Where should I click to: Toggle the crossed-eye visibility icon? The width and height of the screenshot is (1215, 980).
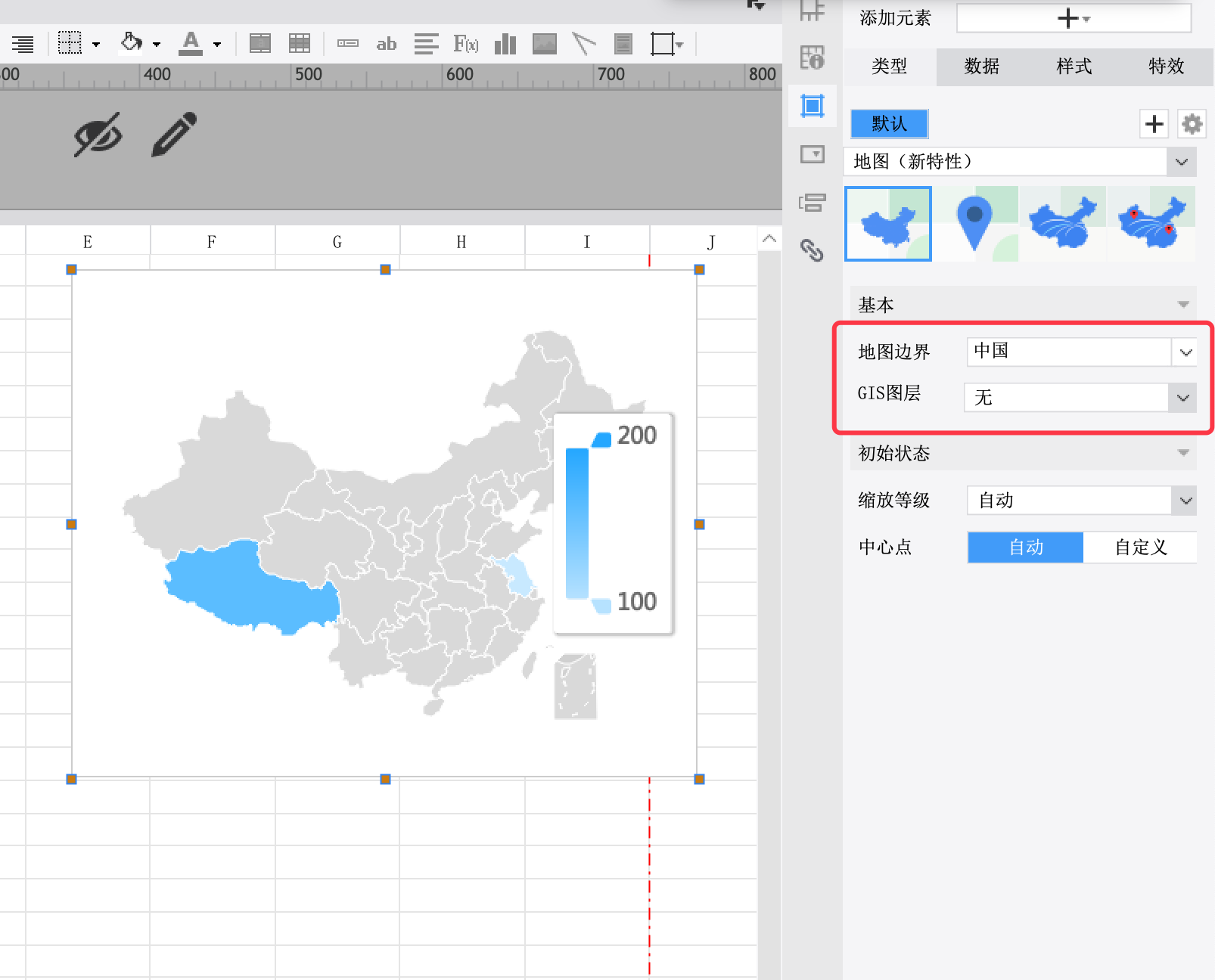pyautogui.click(x=98, y=135)
